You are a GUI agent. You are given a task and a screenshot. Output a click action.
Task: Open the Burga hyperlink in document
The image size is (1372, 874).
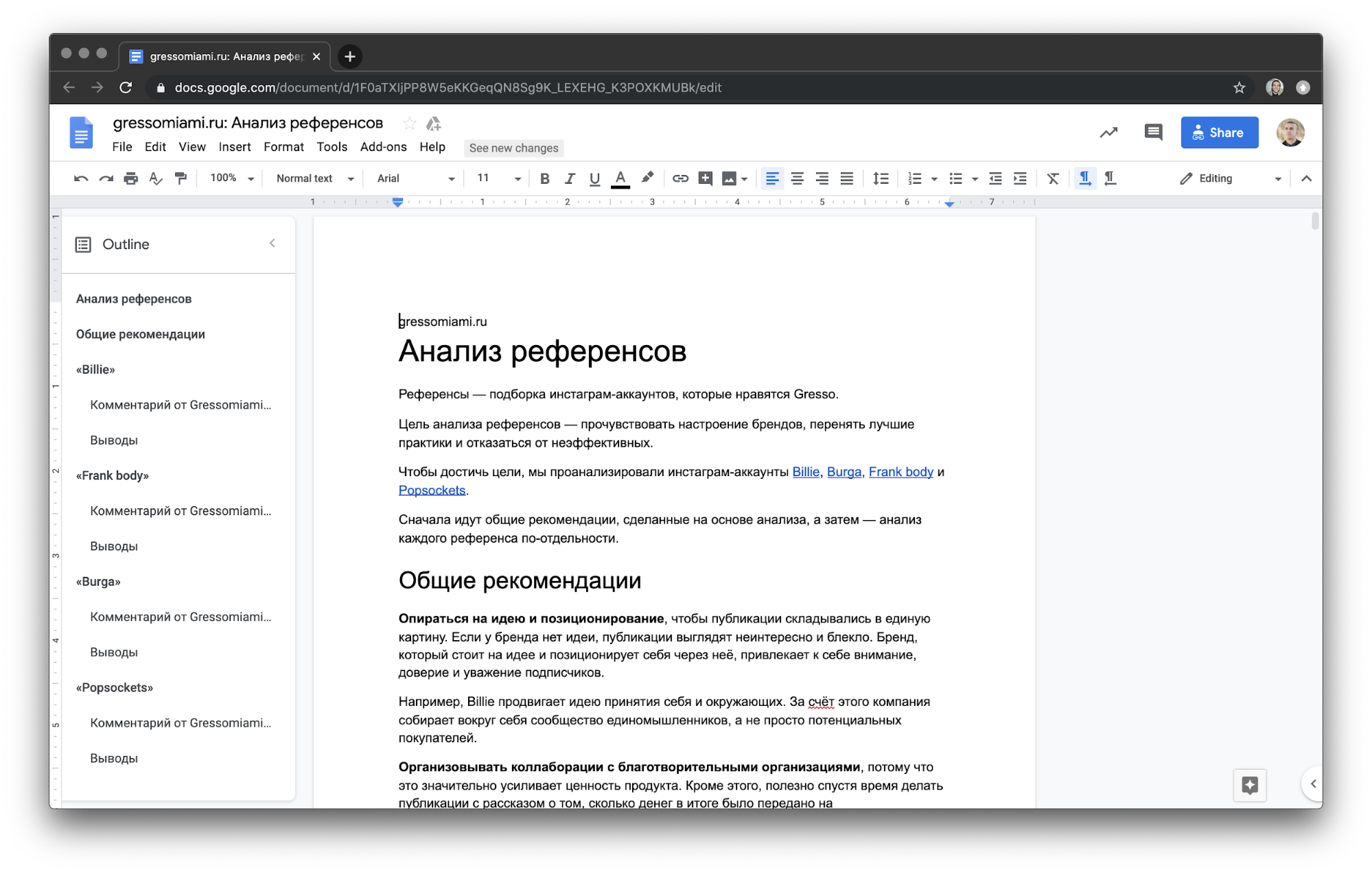(844, 472)
